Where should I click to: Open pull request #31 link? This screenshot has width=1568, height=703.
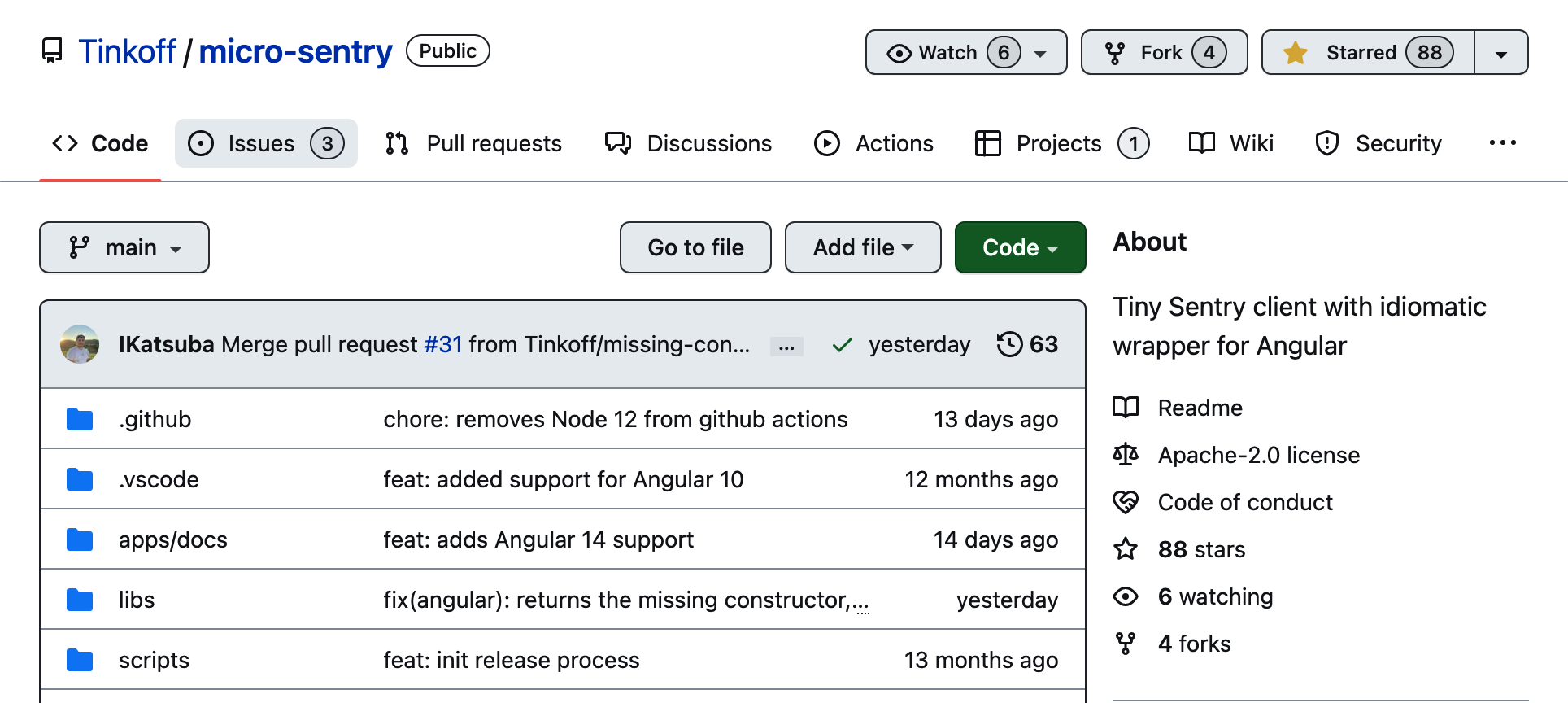pos(443,344)
